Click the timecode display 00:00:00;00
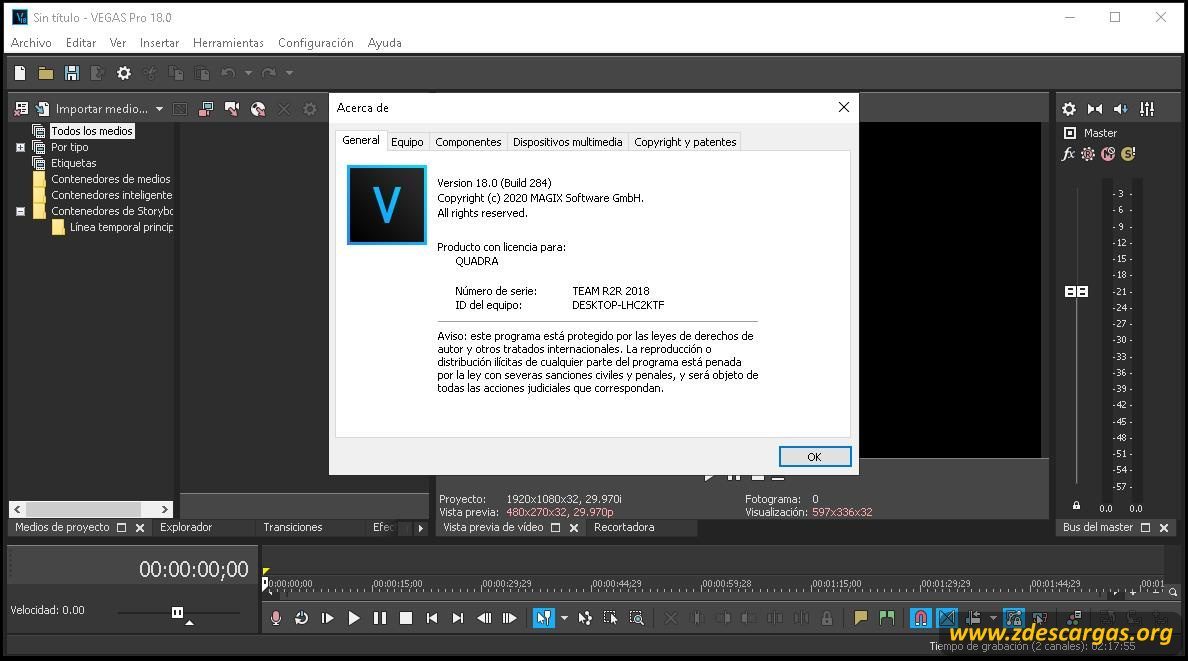1188x661 pixels. (x=193, y=569)
